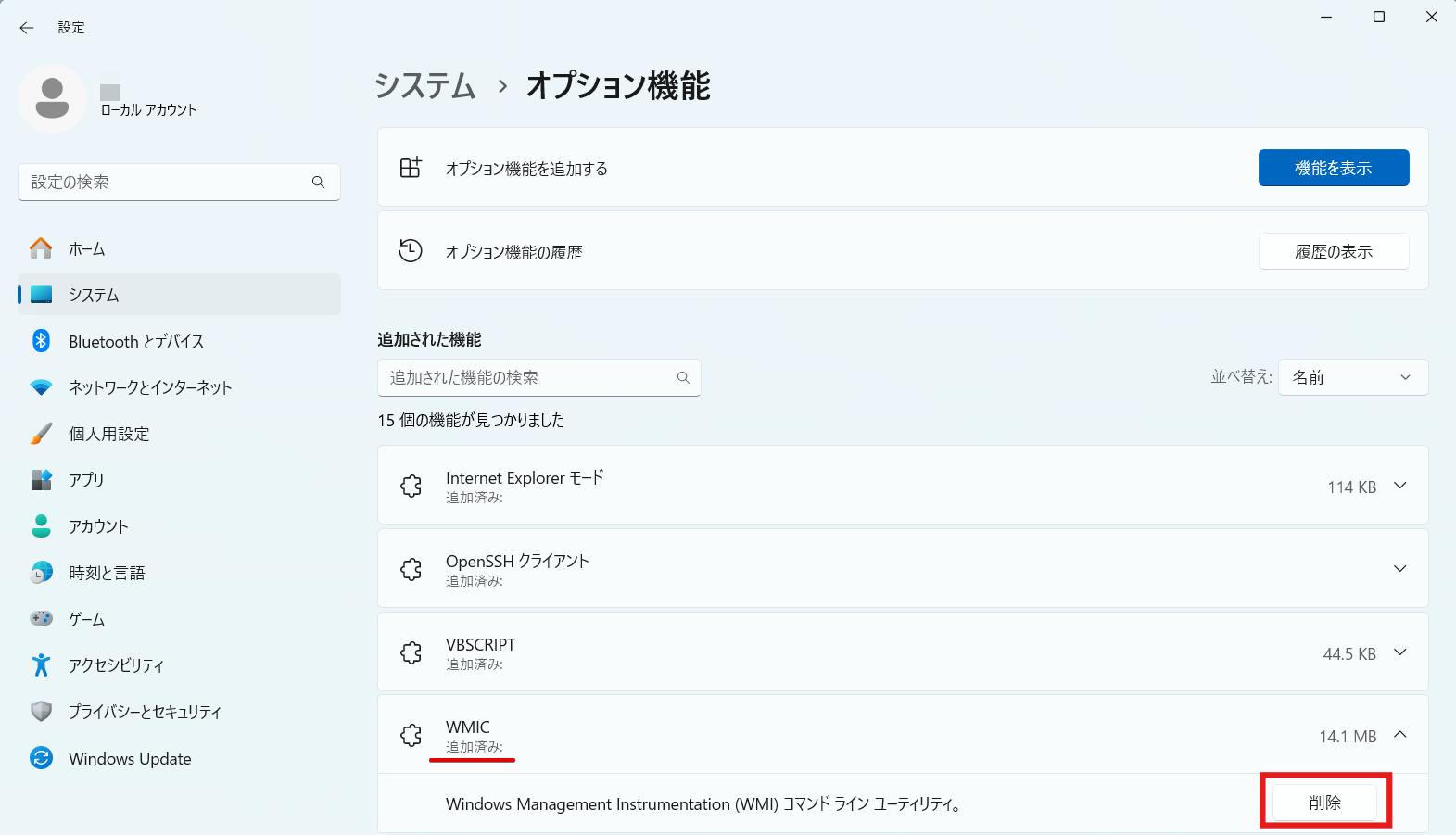
Task: Click the 削除 button for WMIC
Action: 1325,803
